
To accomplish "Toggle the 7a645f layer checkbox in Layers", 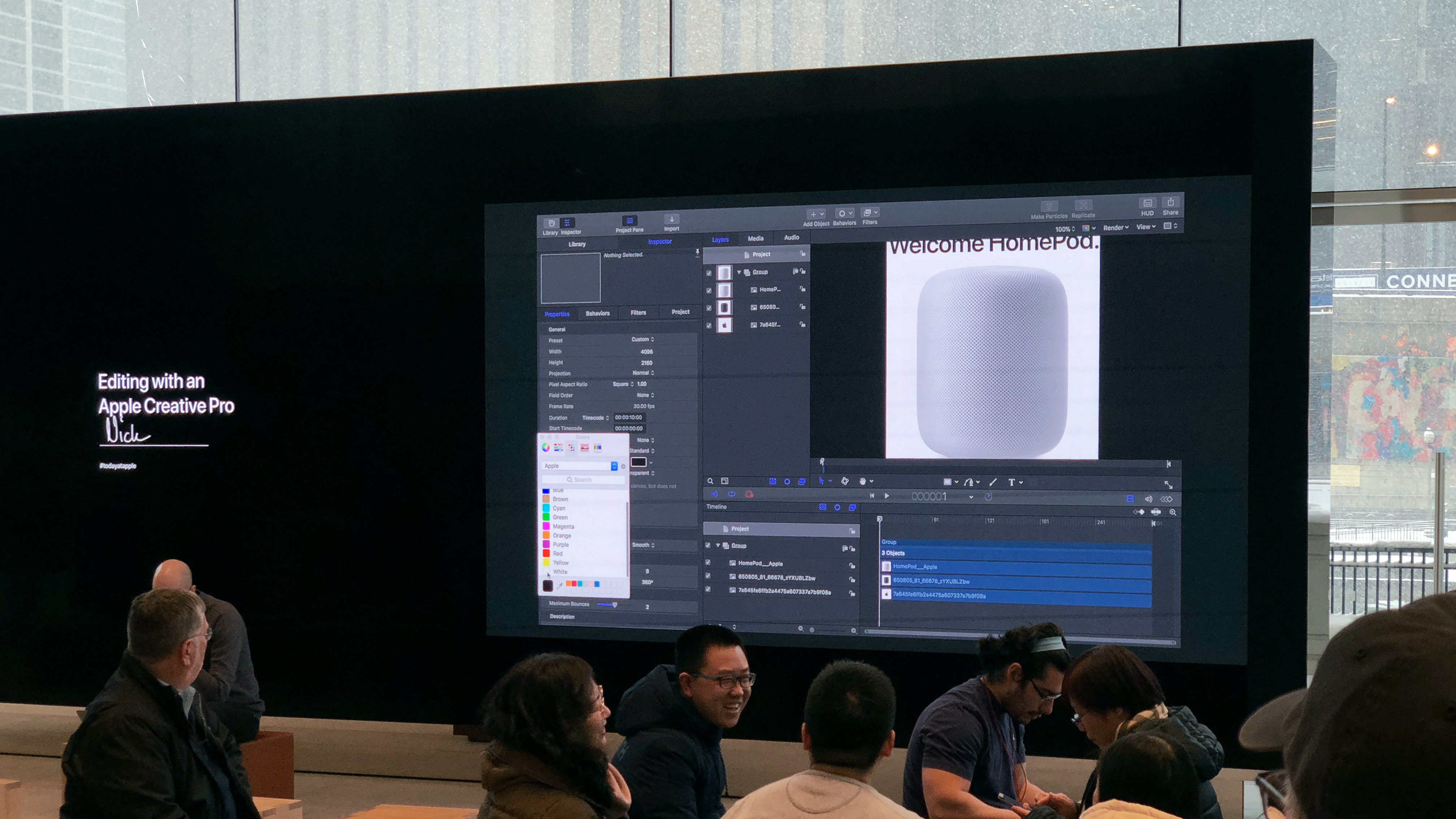I will [709, 326].
